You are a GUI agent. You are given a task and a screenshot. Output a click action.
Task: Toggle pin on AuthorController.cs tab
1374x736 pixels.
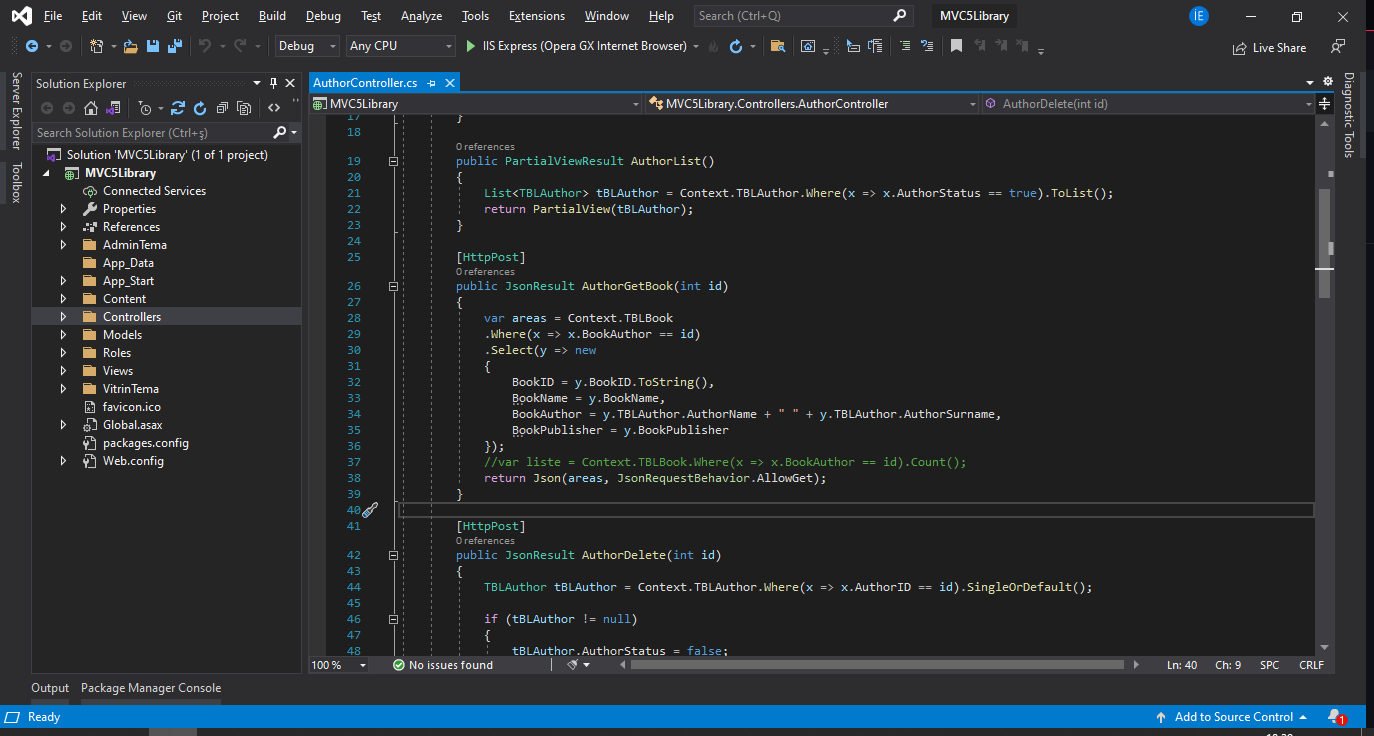[430, 83]
